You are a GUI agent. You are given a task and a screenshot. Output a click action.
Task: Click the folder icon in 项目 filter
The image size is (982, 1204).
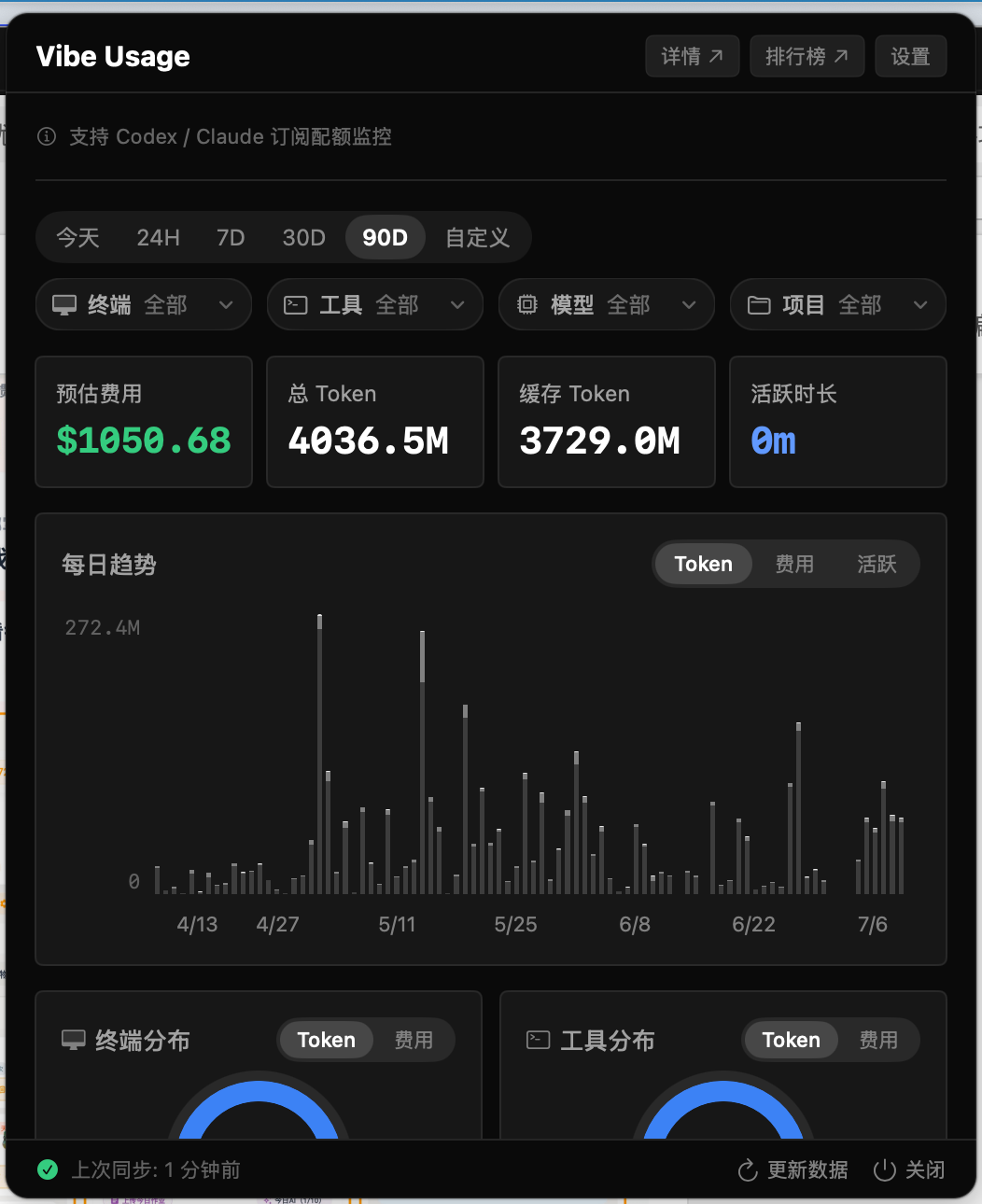pyautogui.click(x=759, y=305)
